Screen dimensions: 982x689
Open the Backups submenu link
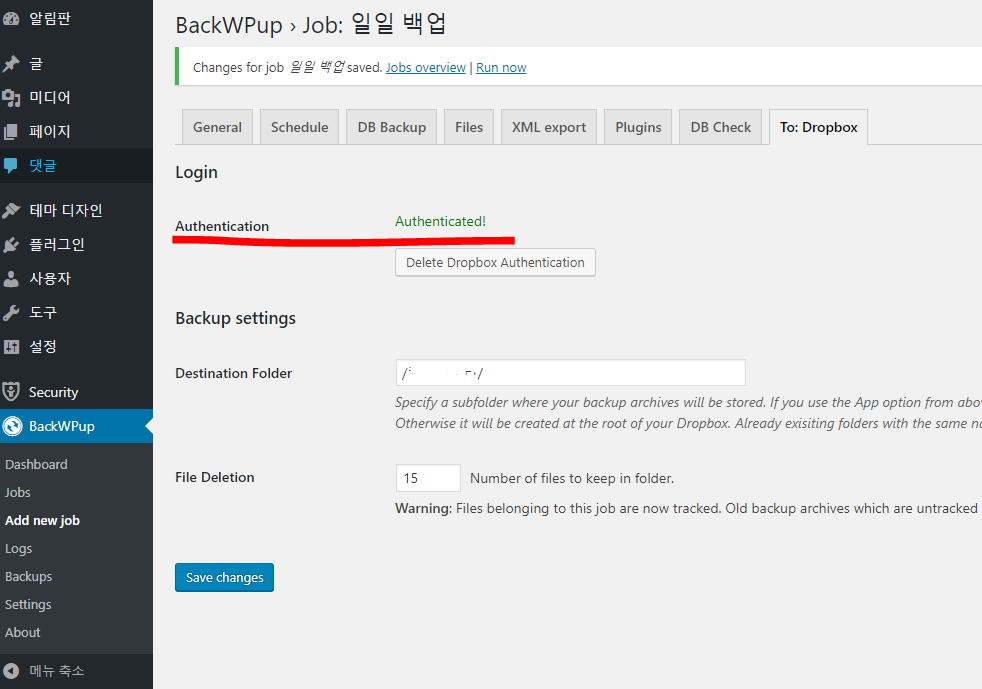(28, 576)
